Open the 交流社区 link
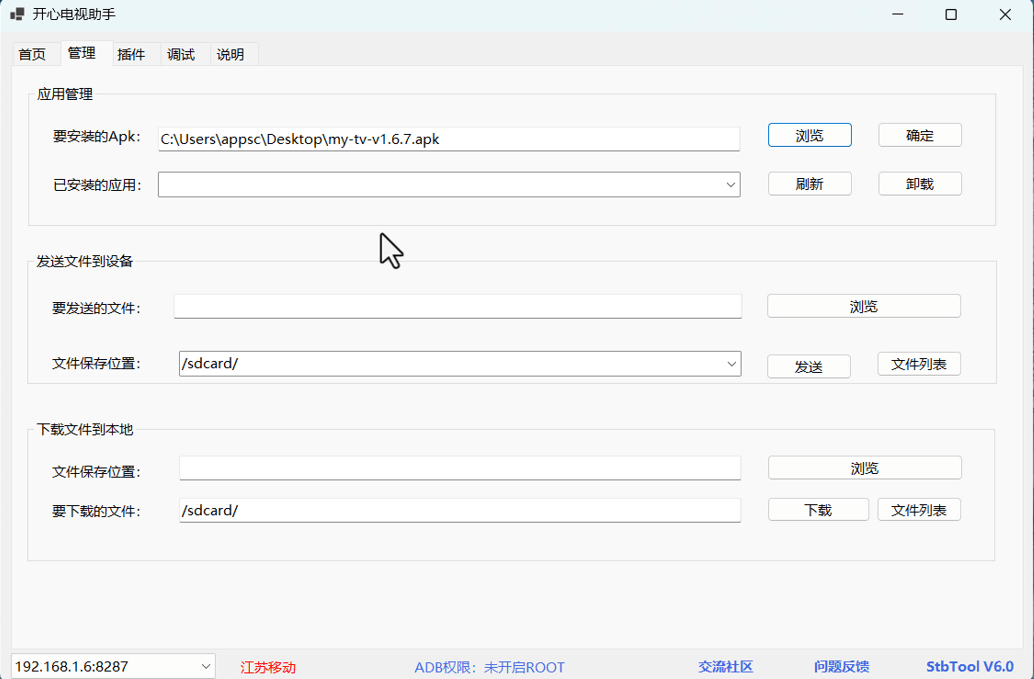Image resolution: width=1034 pixels, height=679 pixels. [725, 666]
